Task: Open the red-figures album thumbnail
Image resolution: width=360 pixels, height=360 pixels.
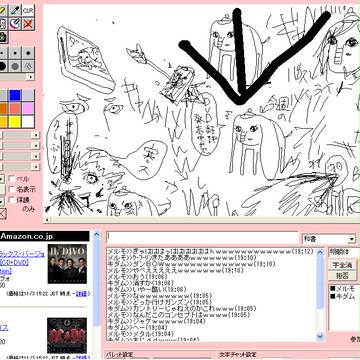Action: (67, 335)
